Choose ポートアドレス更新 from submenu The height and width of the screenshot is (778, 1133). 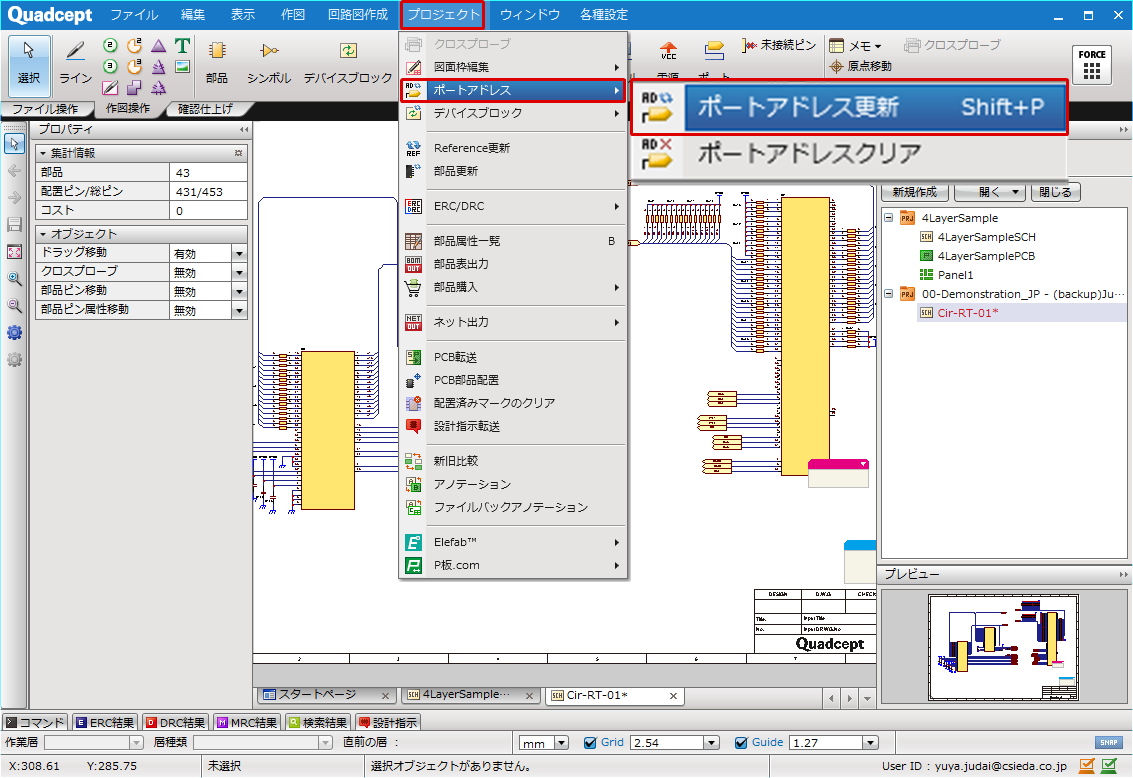pyautogui.click(x=849, y=107)
